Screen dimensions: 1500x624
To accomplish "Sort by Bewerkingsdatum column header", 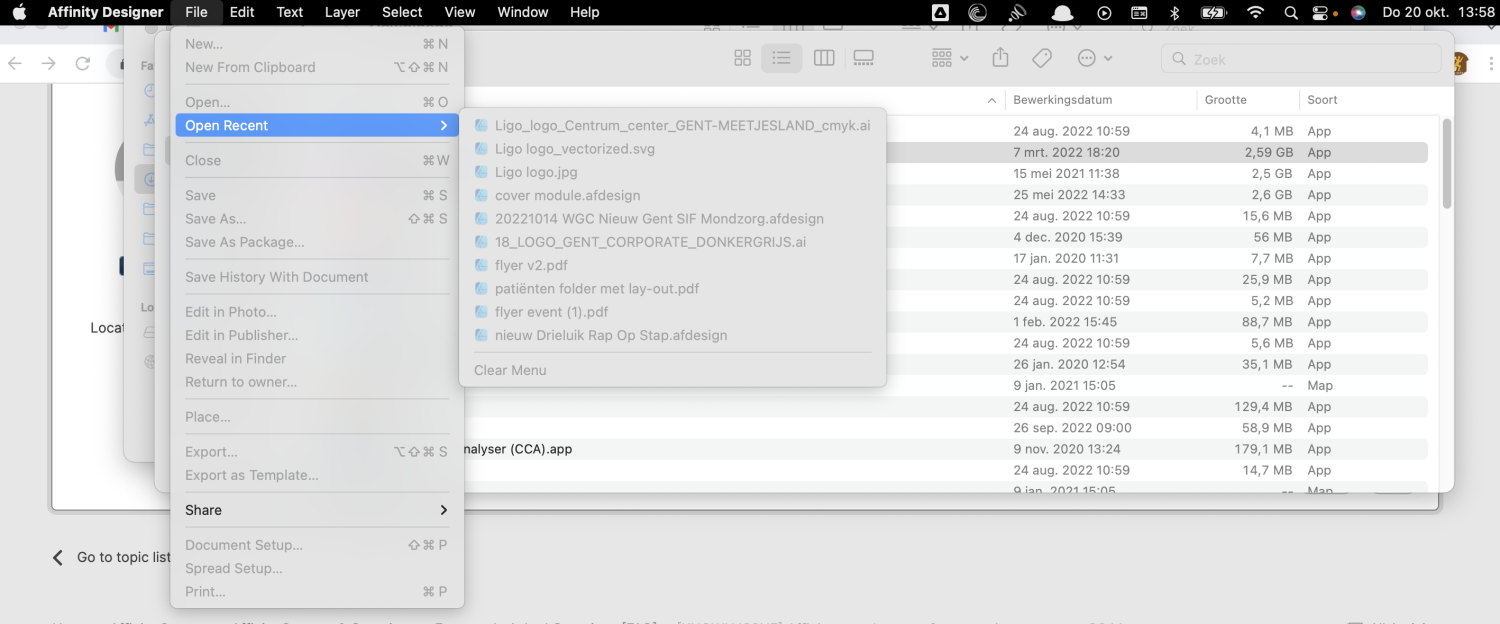I will (1062, 100).
